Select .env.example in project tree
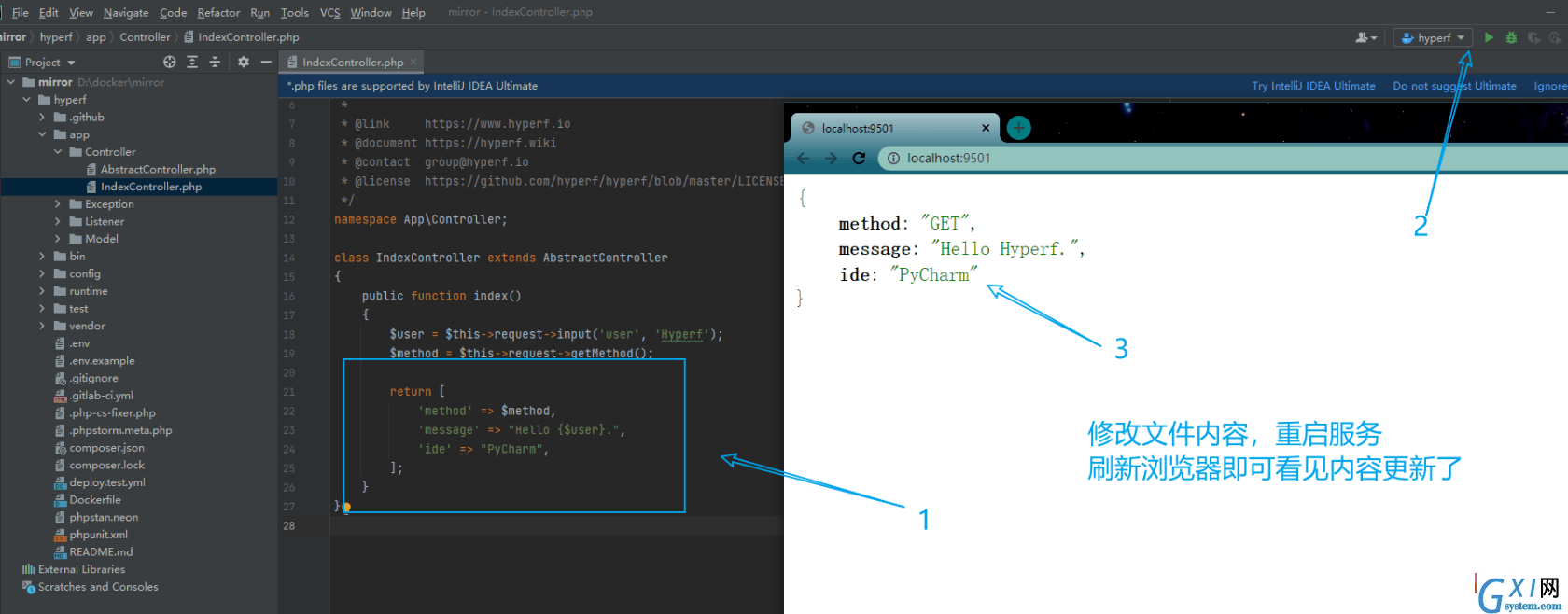Screen dimensions: 1568x614 (102, 361)
